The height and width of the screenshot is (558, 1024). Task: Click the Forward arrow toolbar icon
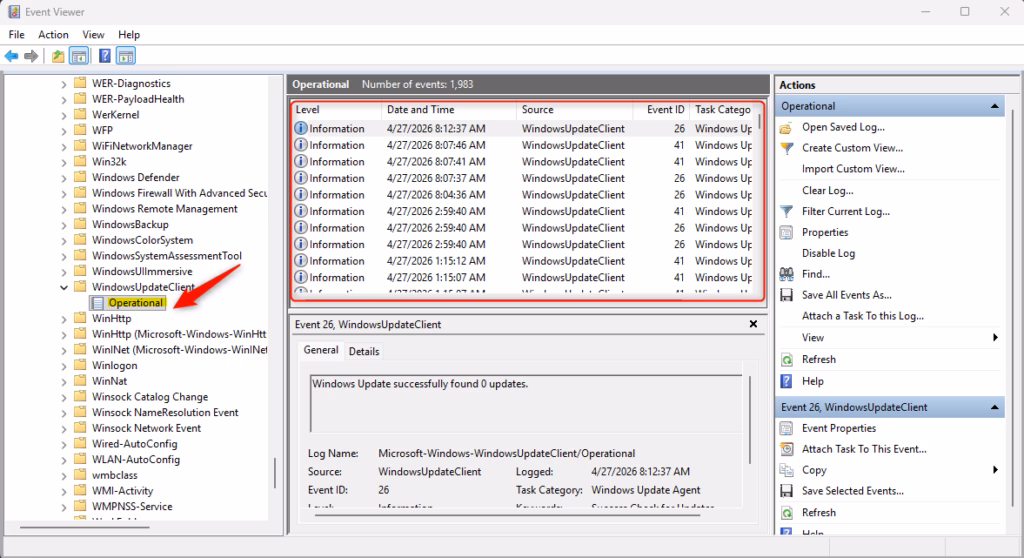[31, 56]
